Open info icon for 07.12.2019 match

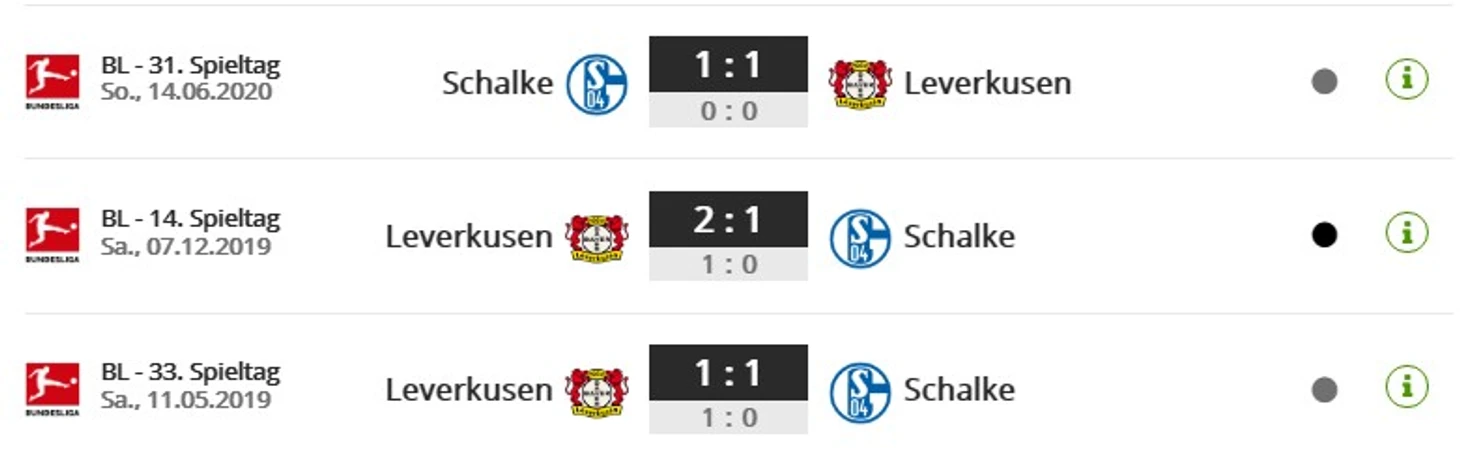pos(1407,234)
